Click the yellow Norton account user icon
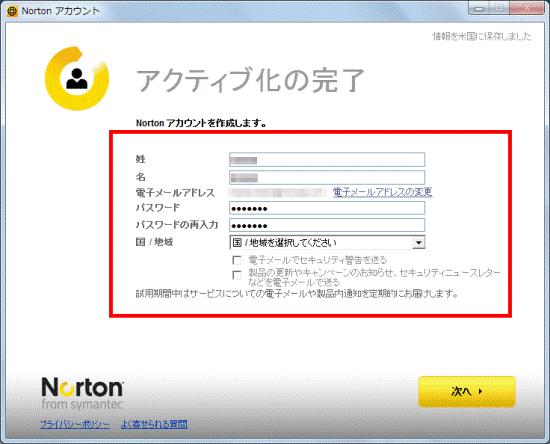This screenshot has width=550, height=444. (77, 79)
